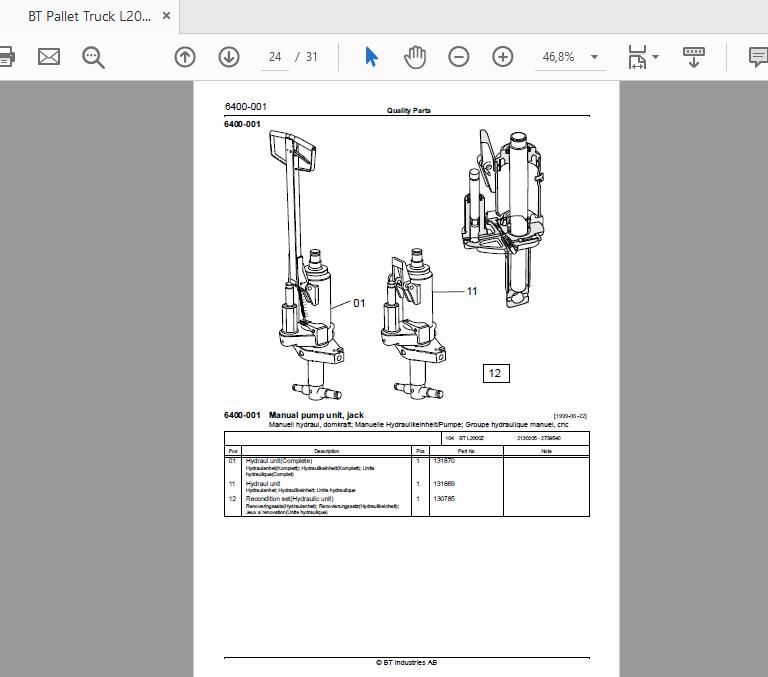Click part number 131869 in table

(x=444, y=484)
